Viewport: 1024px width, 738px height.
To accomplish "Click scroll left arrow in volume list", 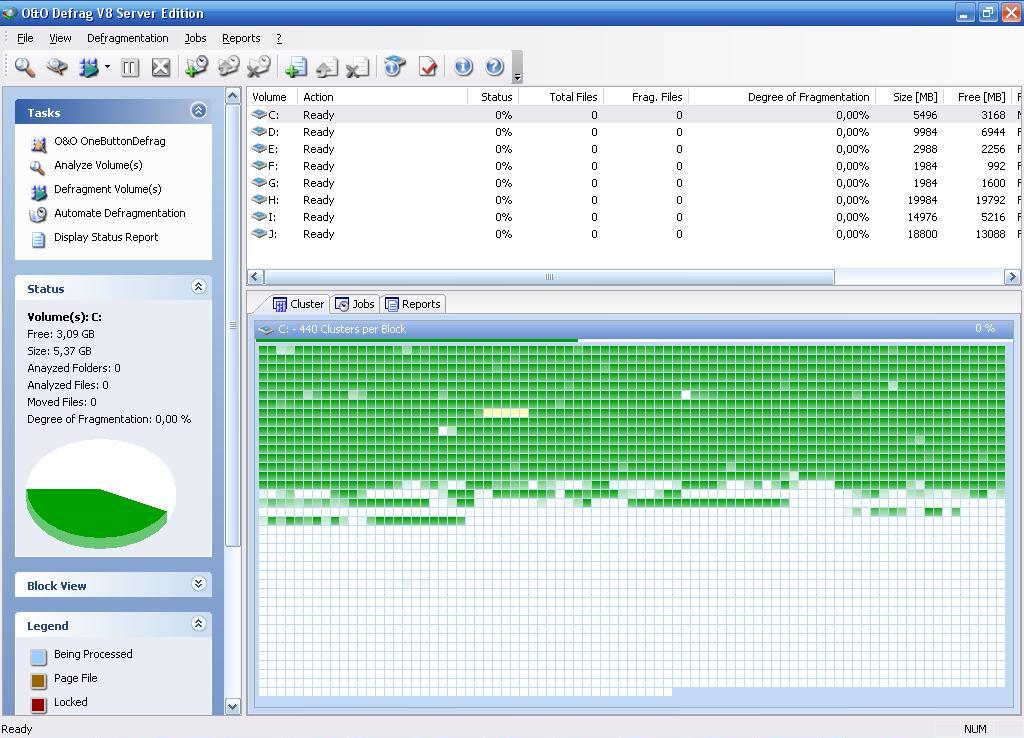I will point(256,277).
